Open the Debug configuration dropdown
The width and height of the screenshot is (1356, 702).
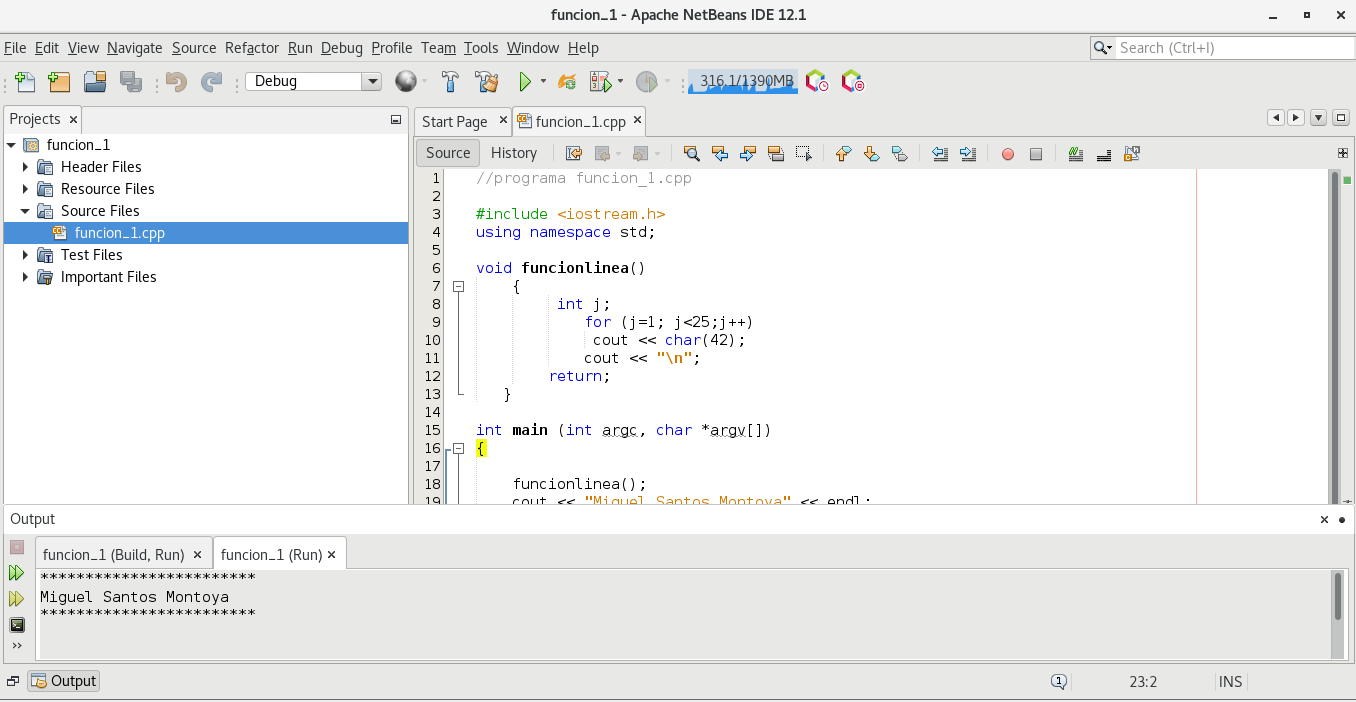coord(371,82)
